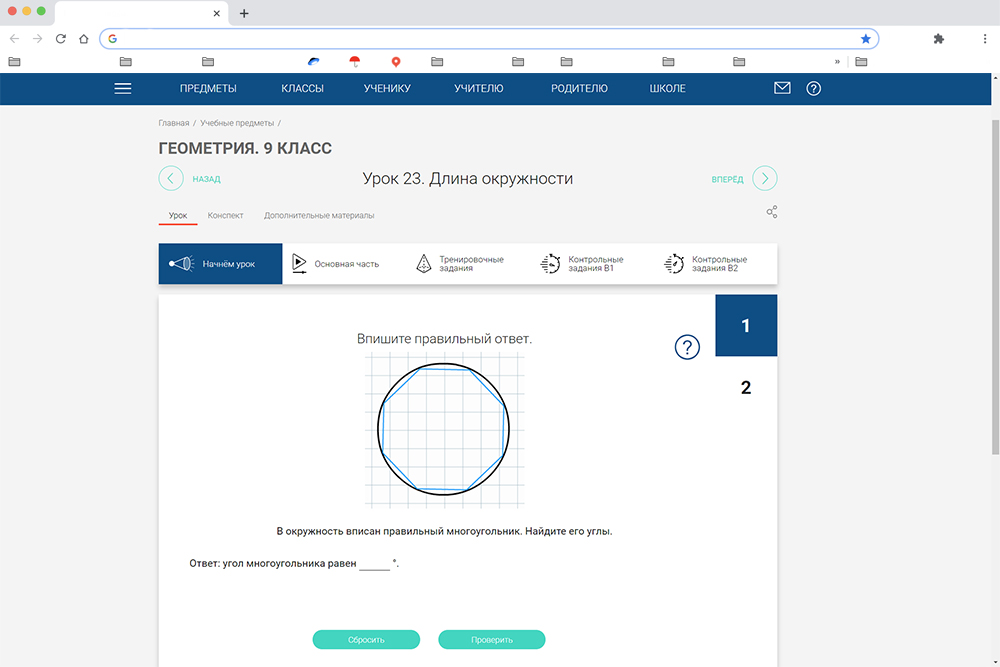The image size is (1000, 667).
Task: Follow the Главная breadcrumb link
Action: (x=173, y=123)
